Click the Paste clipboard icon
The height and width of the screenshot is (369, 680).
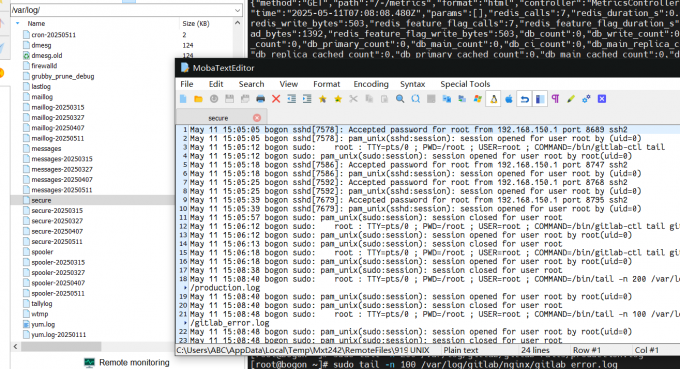[x=384, y=99]
